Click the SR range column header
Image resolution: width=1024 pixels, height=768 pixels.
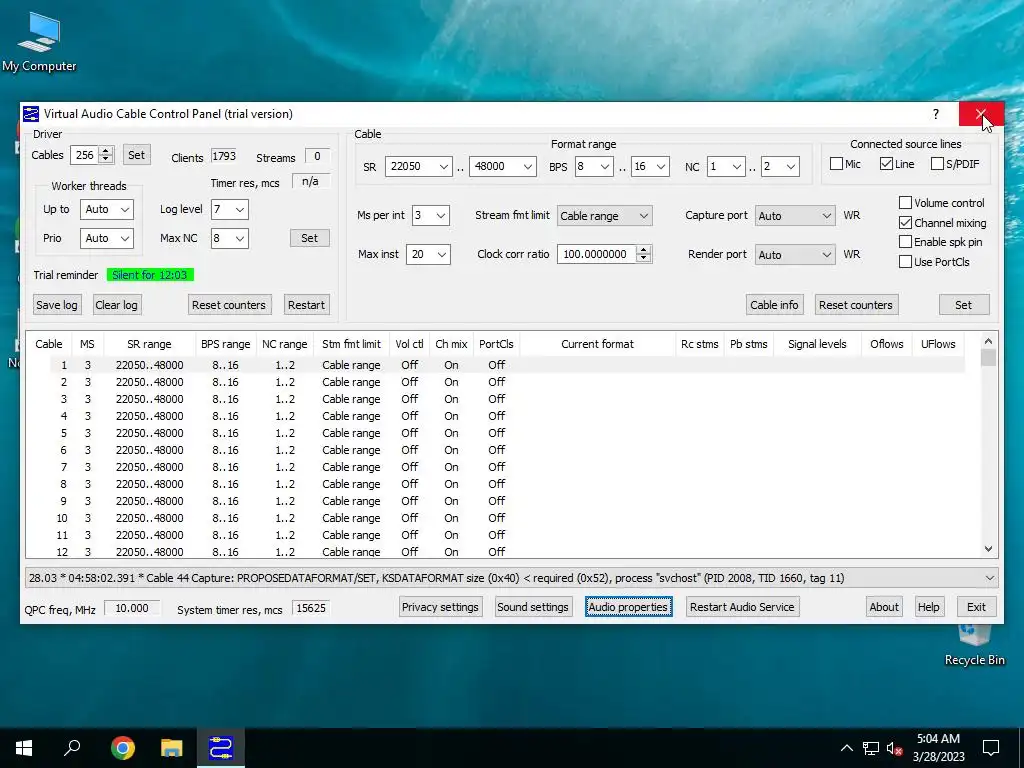[149, 344]
